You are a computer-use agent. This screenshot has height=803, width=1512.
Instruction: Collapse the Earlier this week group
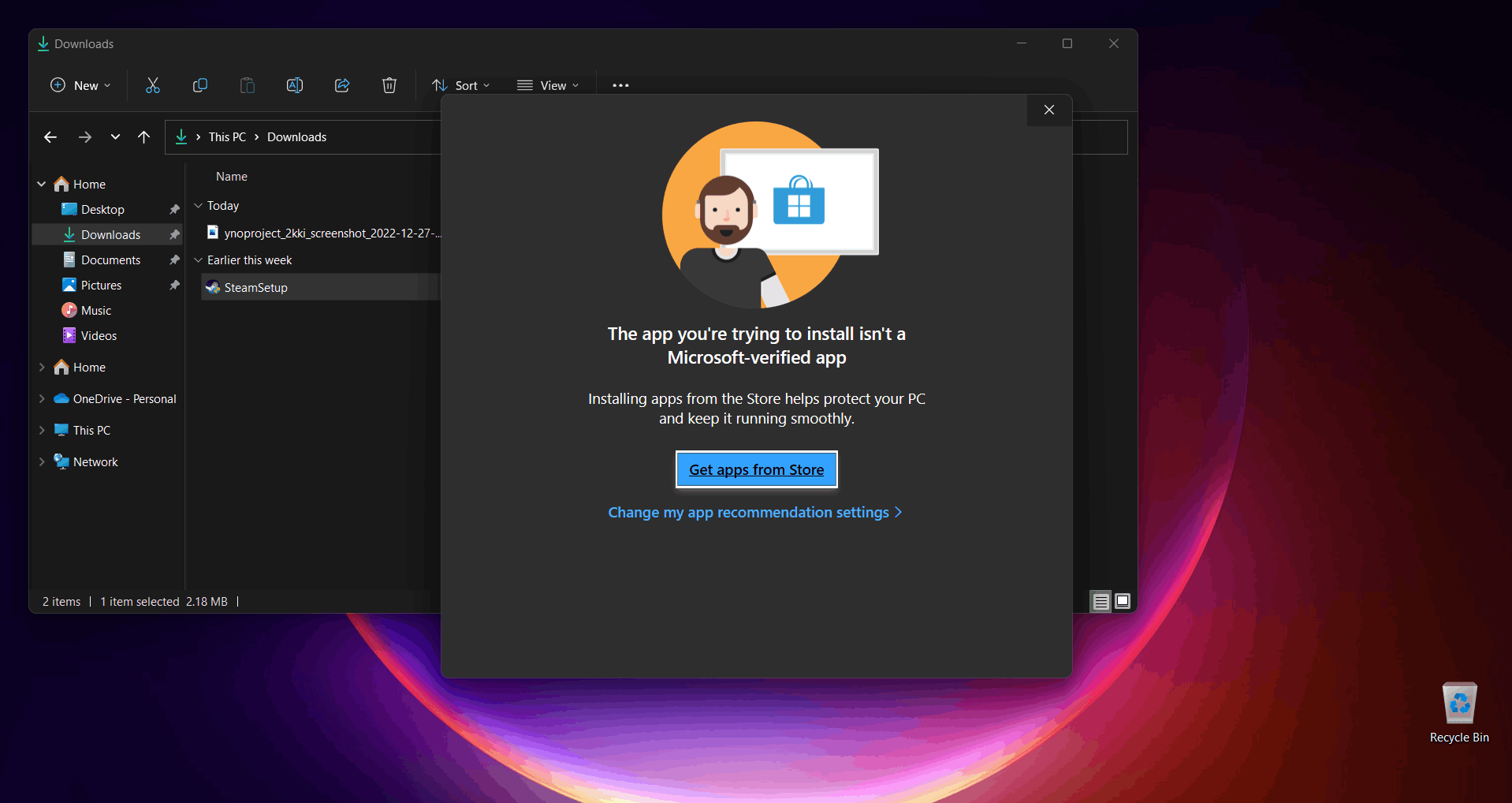click(x=199, y=260)
